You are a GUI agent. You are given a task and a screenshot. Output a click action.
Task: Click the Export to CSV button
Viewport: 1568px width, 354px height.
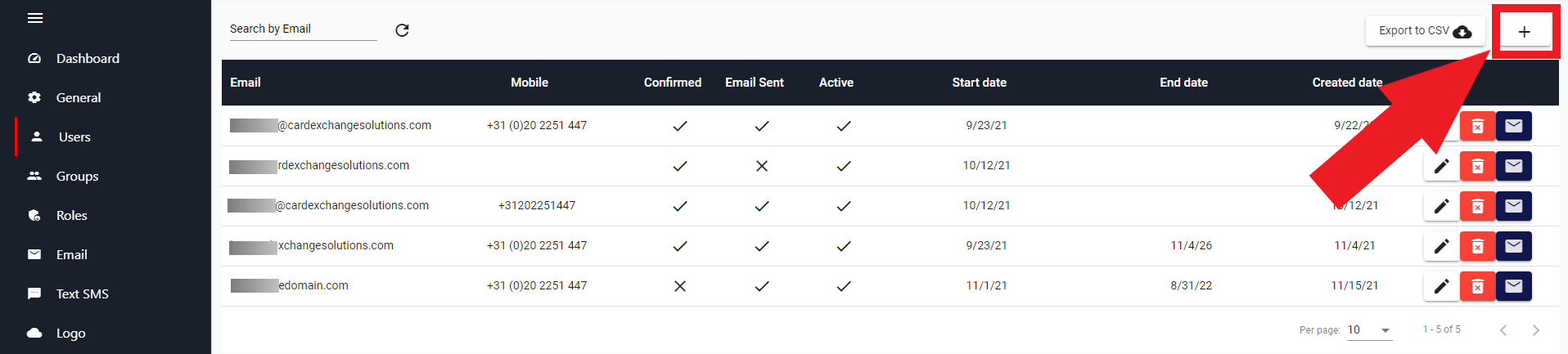click(1425, 31)
